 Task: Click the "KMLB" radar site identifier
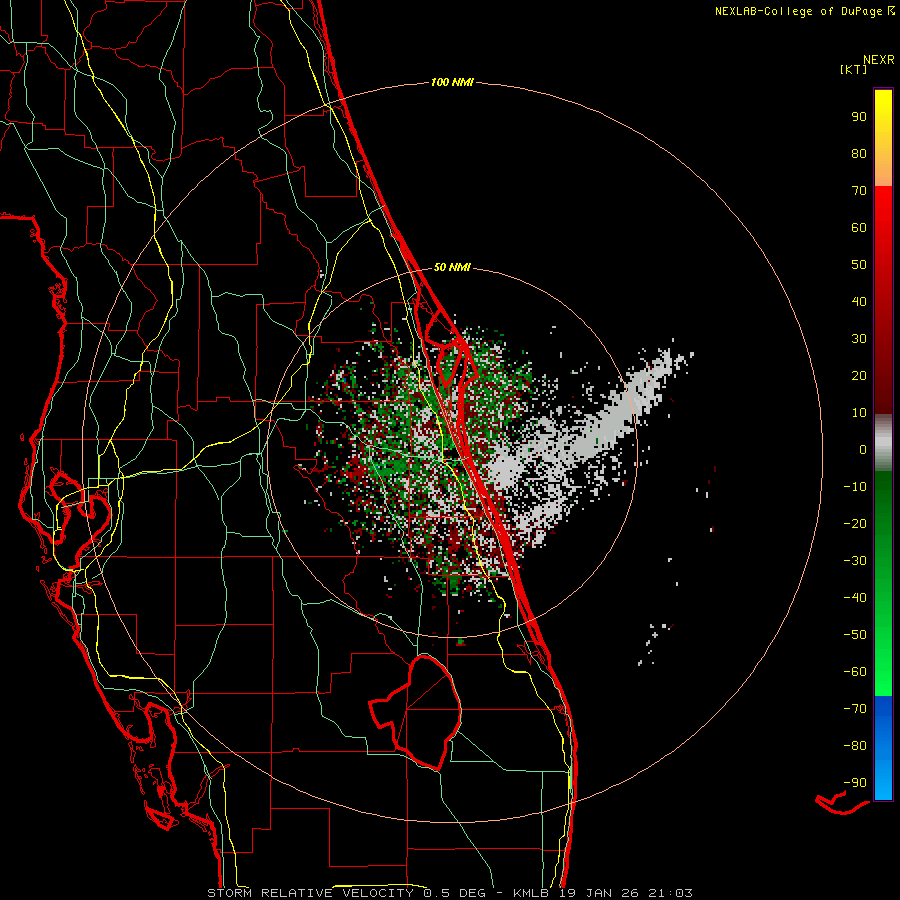coord(531,893)
